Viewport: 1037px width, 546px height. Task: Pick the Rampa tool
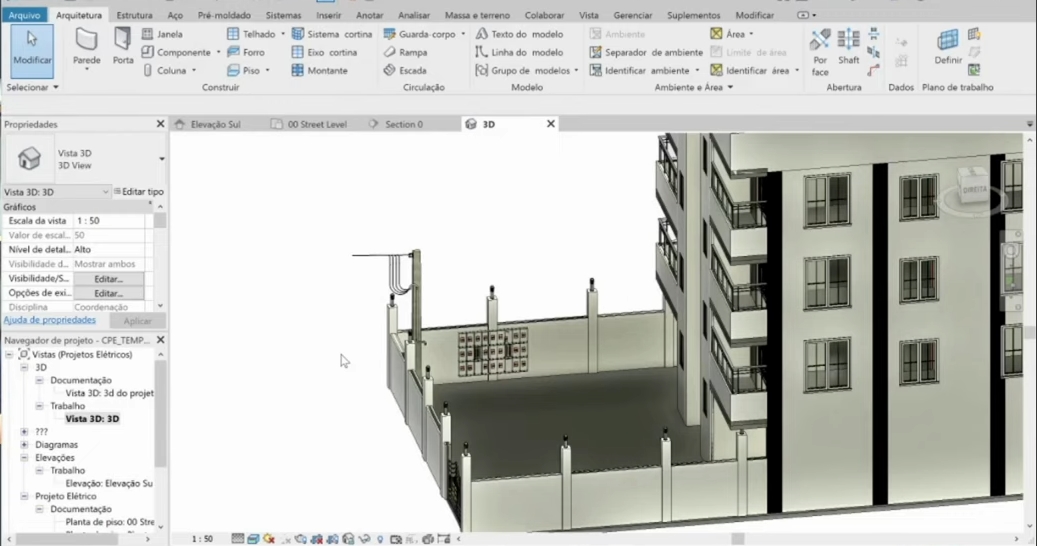point(405,52)
